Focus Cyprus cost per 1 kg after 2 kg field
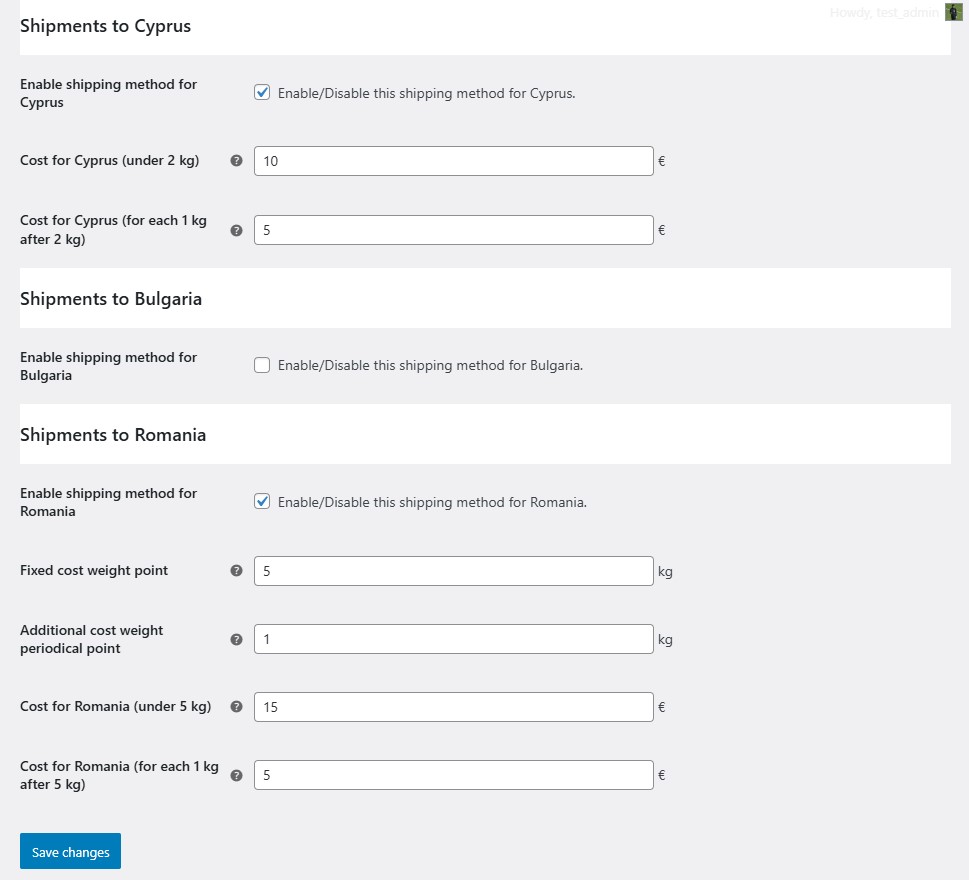This screenshot has width=969, height=880. 454,230
